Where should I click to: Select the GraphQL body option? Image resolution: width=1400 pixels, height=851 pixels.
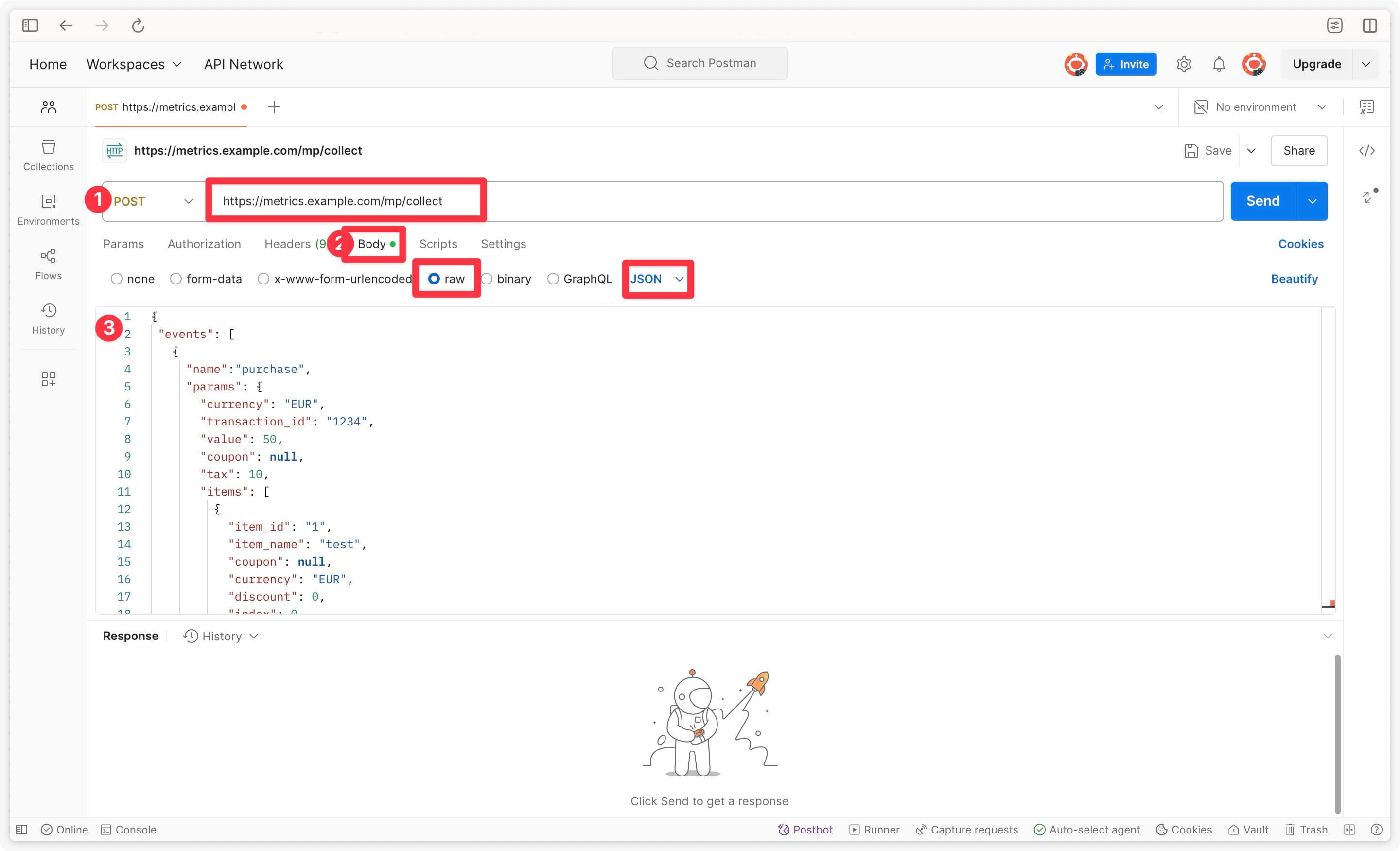[553, 279]
